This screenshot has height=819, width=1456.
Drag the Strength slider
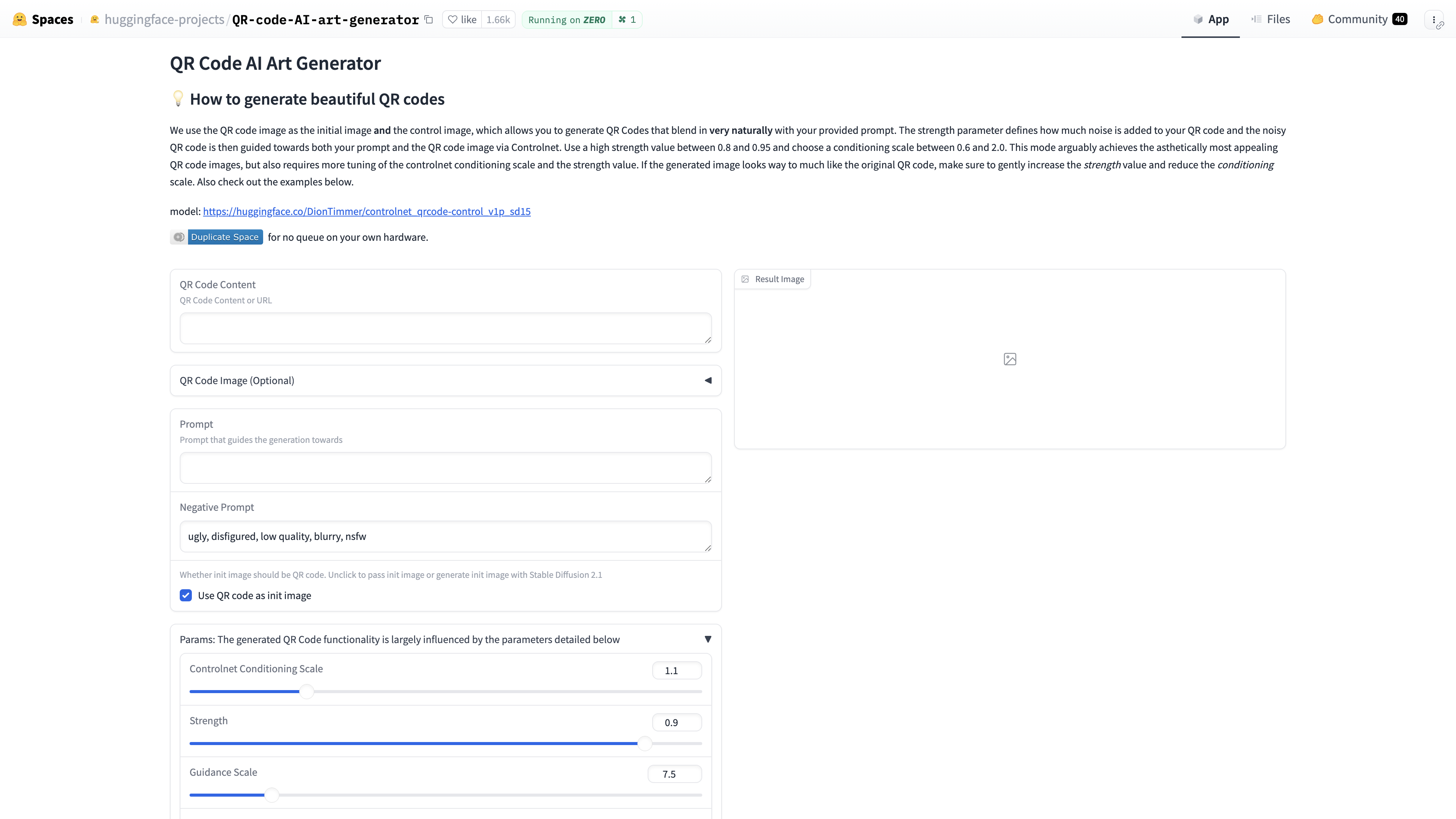point(638,743)
